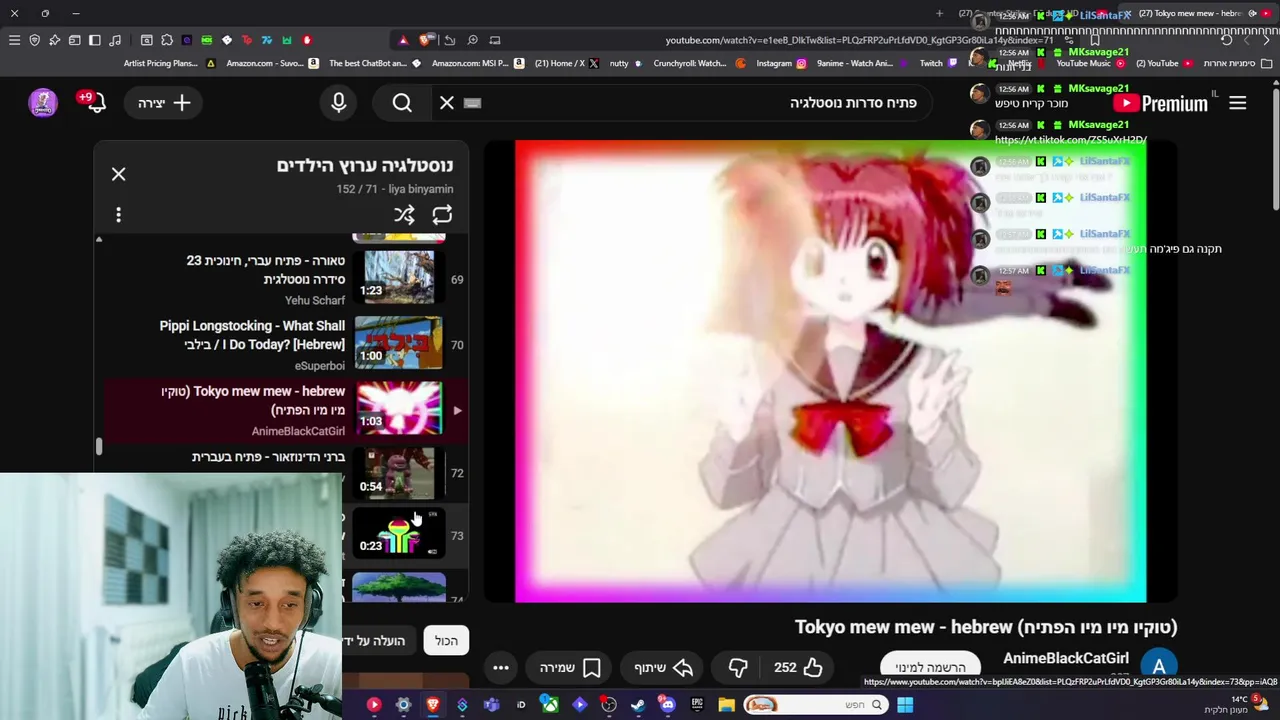Toggle browser sidebar panel icon
This screenshot has height=720, width=1280.
pos(94,40)
